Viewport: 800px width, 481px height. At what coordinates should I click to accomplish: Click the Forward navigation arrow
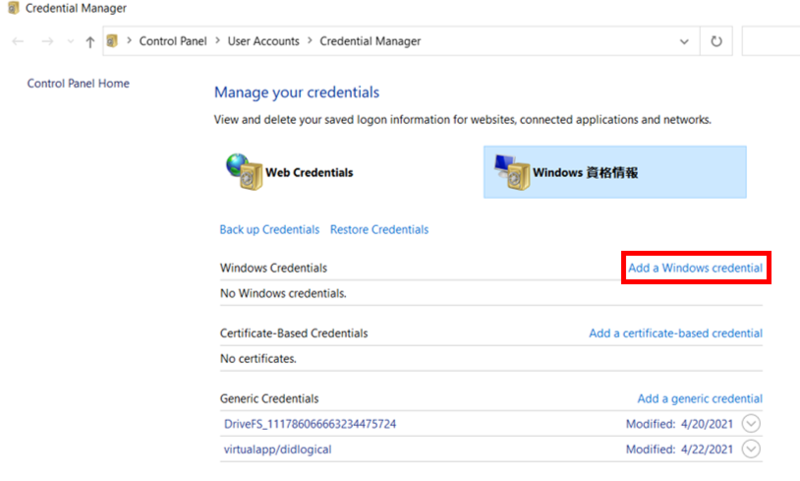[x=47, y=41]
